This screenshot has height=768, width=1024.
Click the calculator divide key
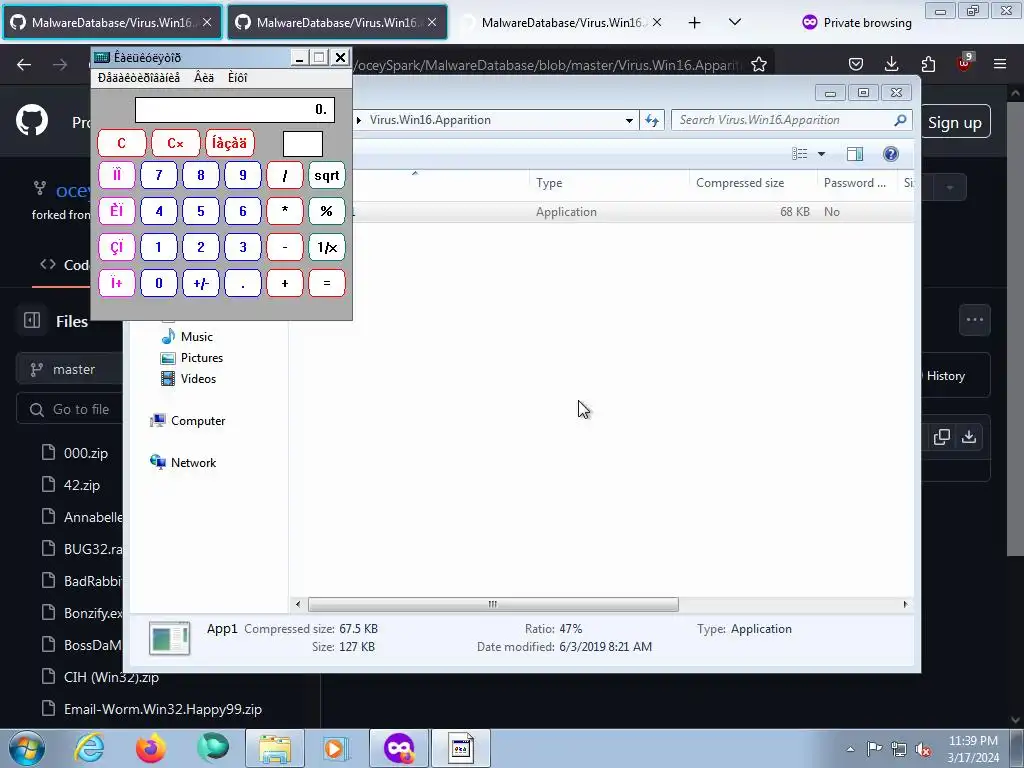(285, 175)
